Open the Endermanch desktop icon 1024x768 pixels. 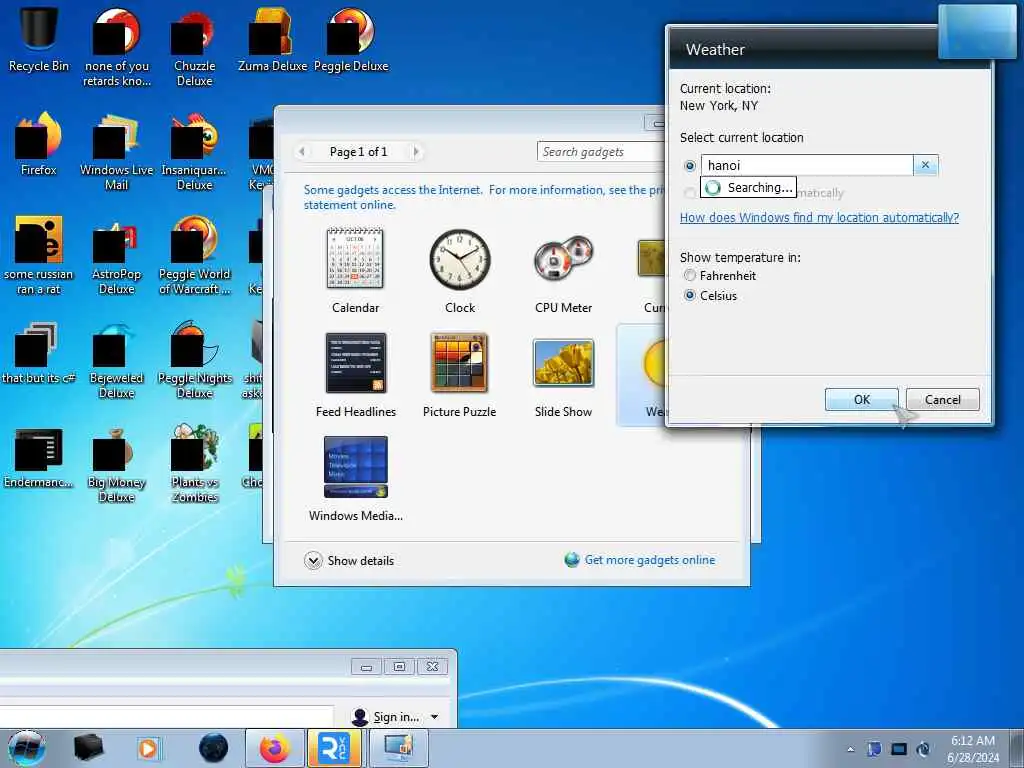(x=39, y=457)
